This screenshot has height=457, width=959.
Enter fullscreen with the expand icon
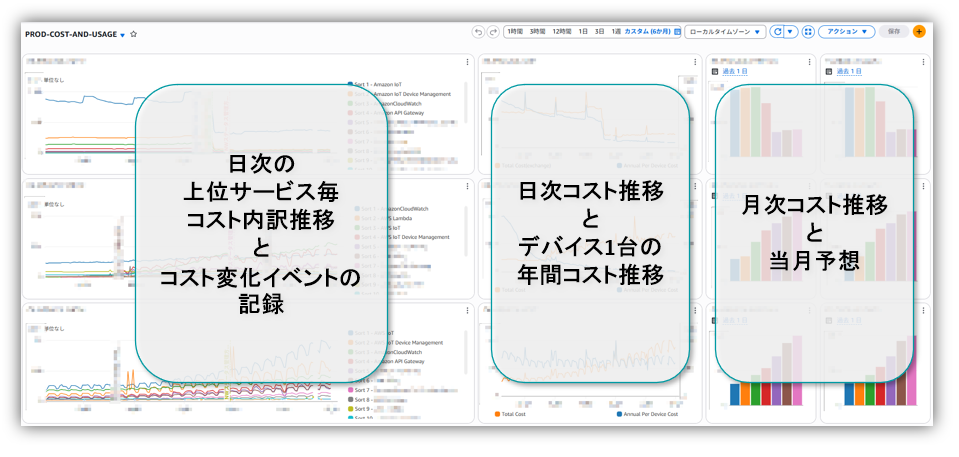808,32
